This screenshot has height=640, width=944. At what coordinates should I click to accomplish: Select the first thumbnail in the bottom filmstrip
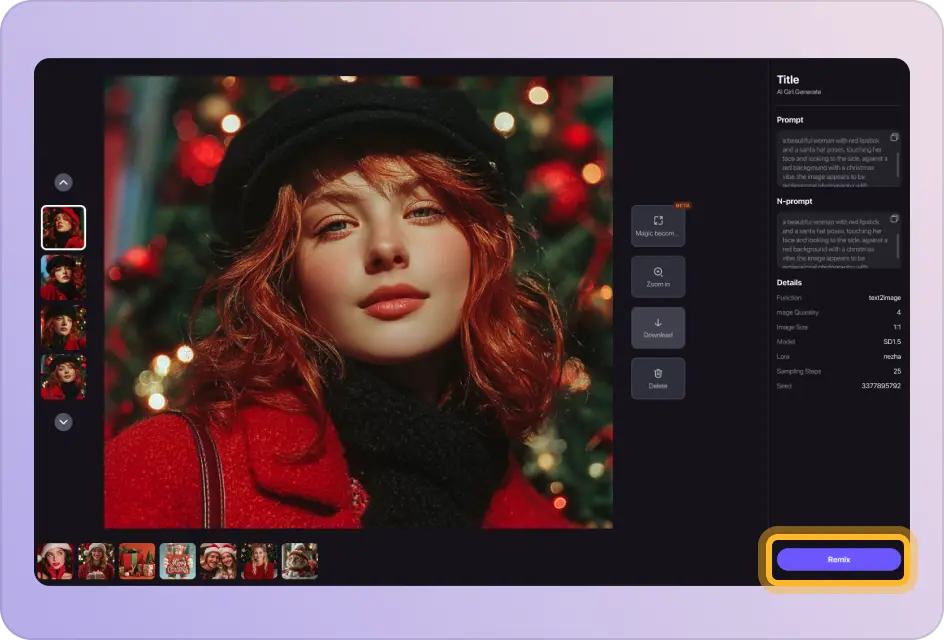(x=55, y=560)
